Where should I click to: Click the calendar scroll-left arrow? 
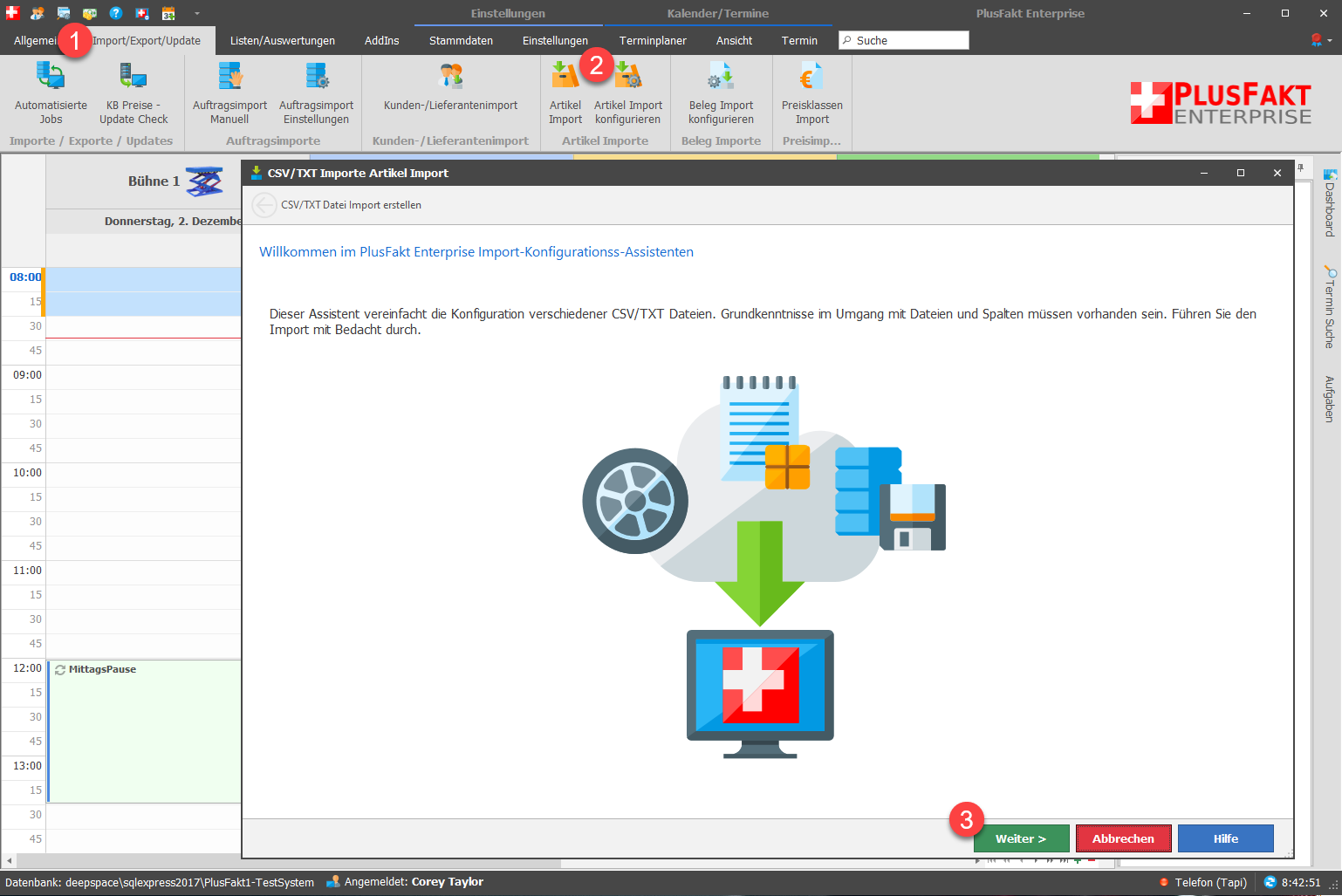click(x=10, y=862)
